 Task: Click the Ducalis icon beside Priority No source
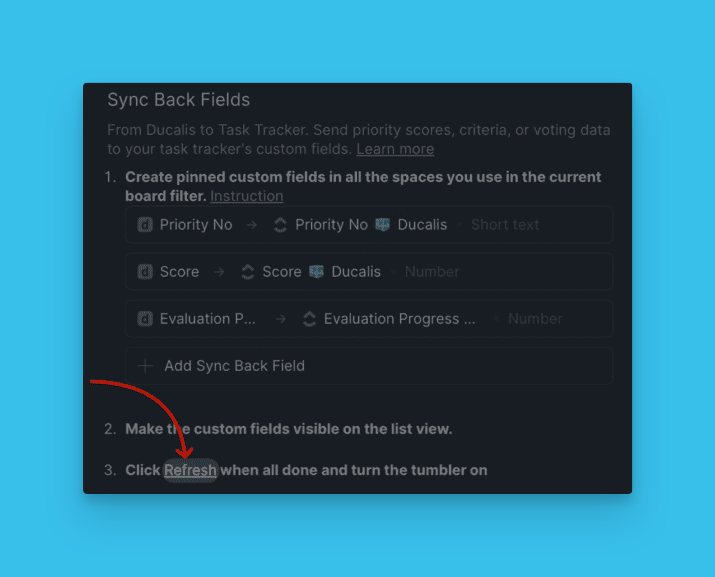tap(145, 225)
